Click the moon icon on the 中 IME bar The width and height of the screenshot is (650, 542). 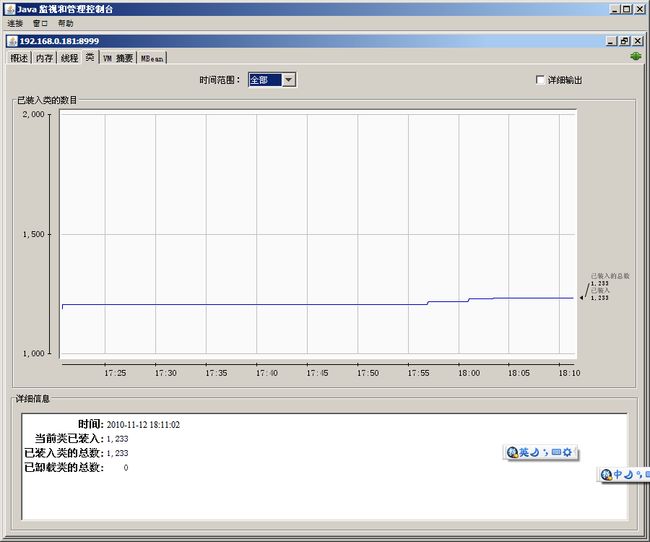click(628, 474)
